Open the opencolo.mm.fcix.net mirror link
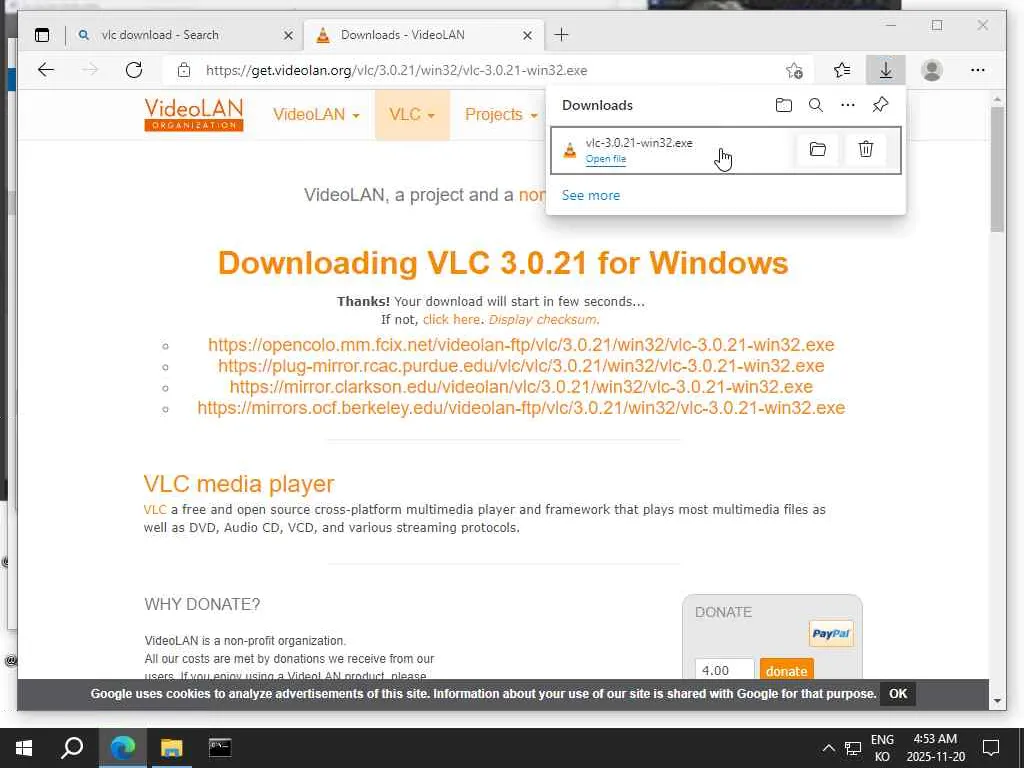Screen dimensions: 1024x768 pyautogui.click(x=521, y=345)
